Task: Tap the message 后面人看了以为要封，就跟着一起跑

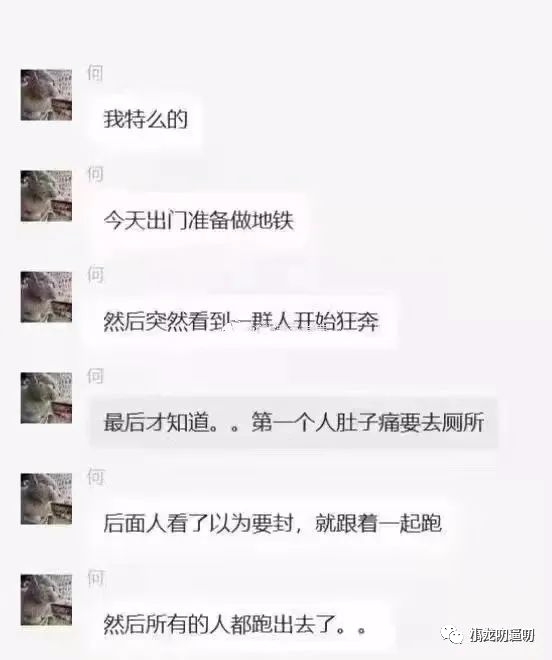Action: click(273, 524)
